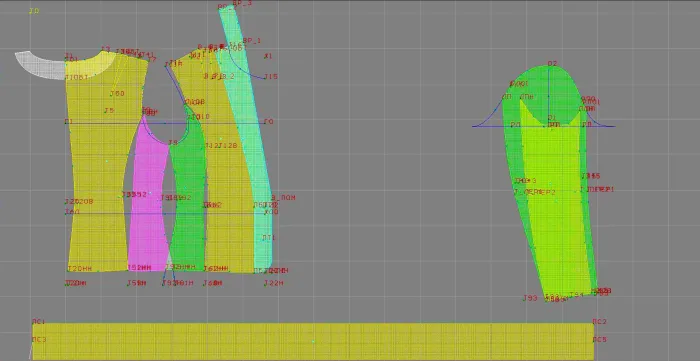Select the X1 point label

pos(268,56)
